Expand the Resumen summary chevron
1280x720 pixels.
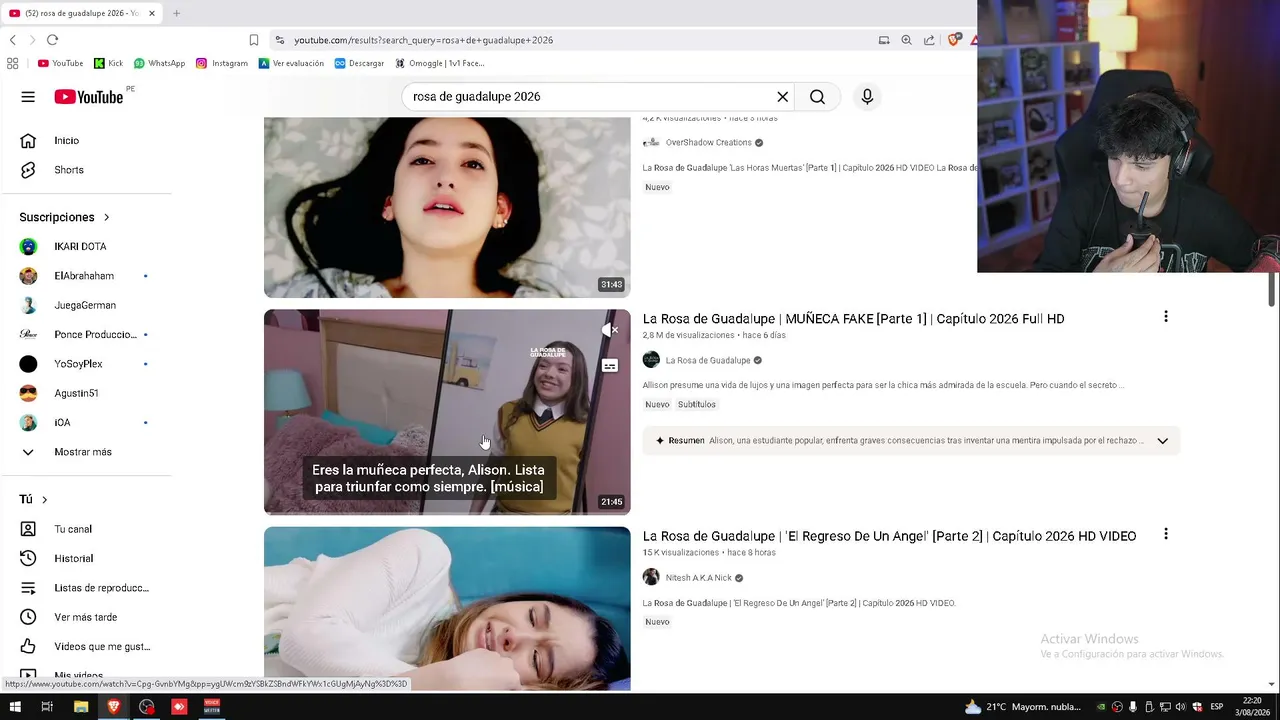[x=1162, y=441]
